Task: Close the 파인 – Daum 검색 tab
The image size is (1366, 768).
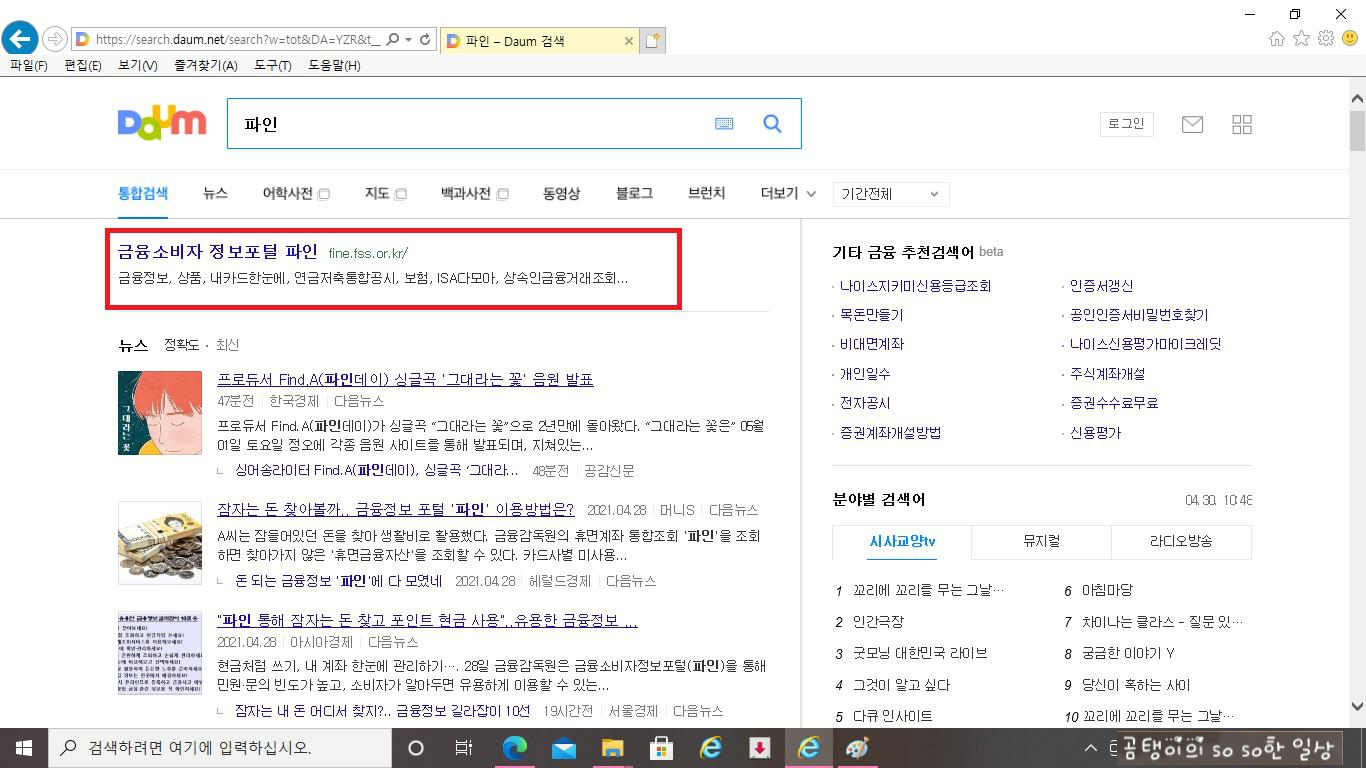Action: click(x=628, y=41)
